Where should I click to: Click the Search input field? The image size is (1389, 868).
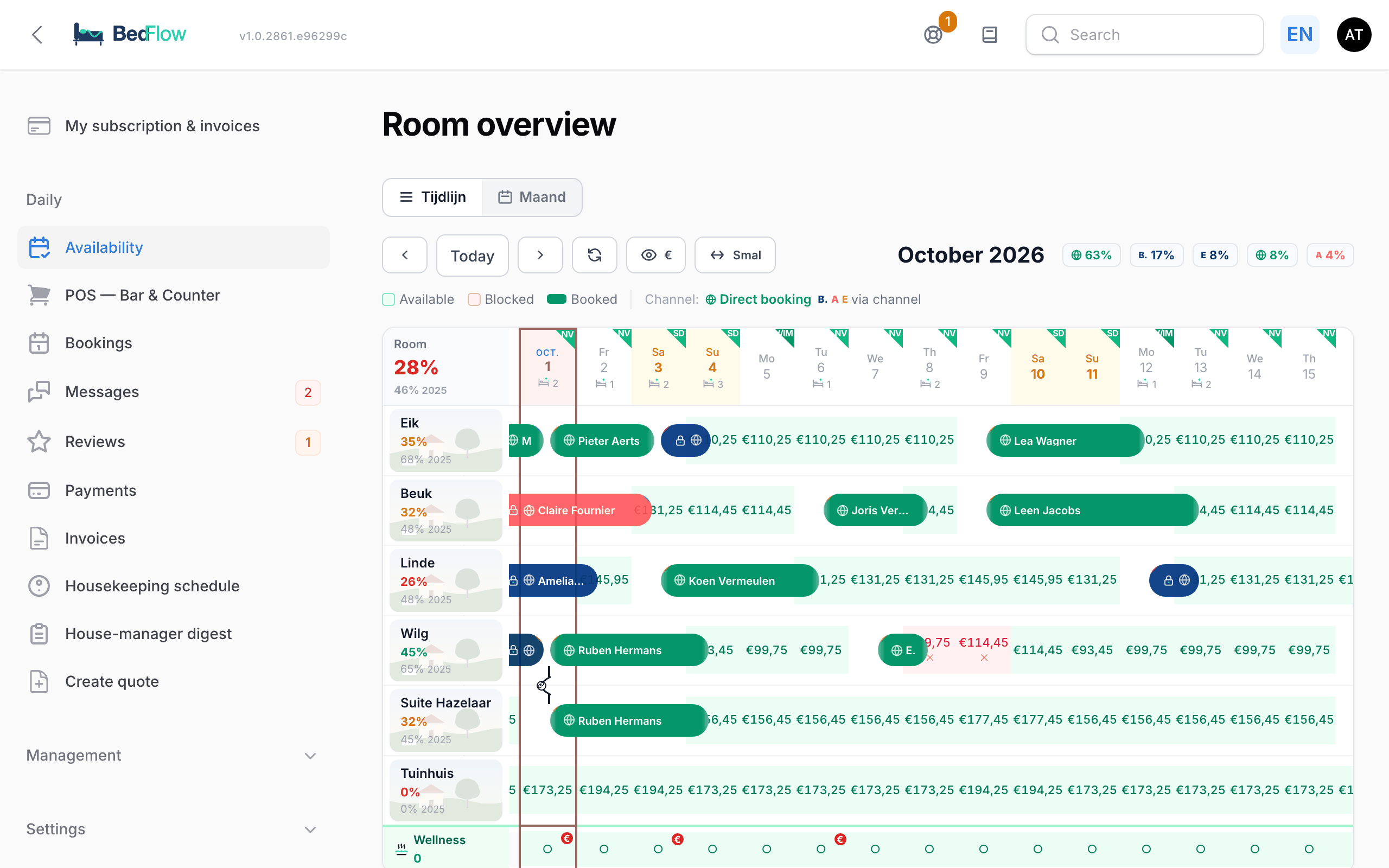1144,34
